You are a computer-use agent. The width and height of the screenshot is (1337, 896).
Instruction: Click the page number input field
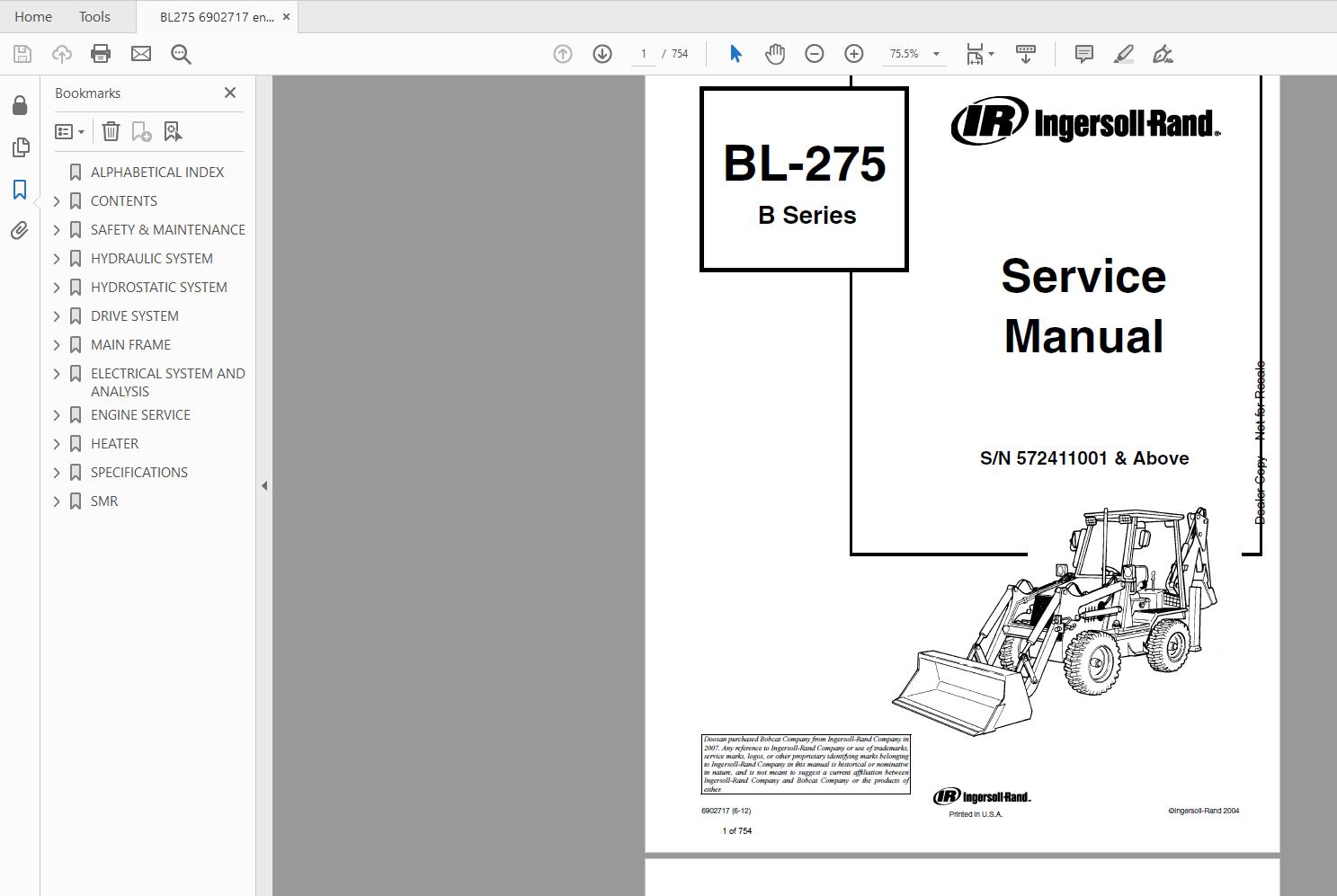pyautogui.click(x=643, y=54)
